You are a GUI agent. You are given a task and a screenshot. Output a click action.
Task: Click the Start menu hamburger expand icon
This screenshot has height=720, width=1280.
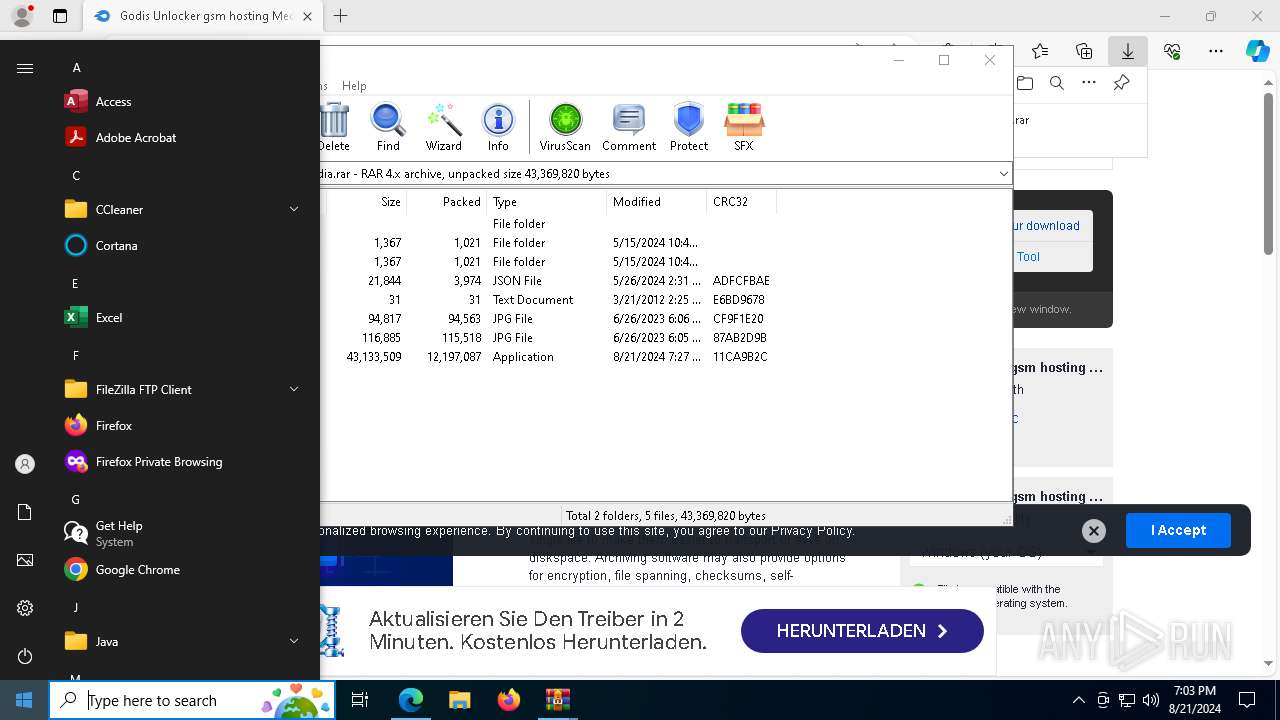(x=25, y=68)
